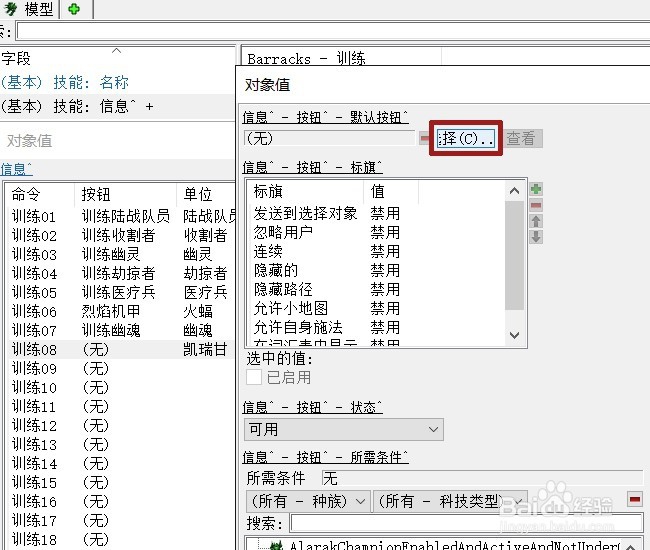Click the top search input field
The width and height of the screenshot is (650, 550).
click(333, 31)
